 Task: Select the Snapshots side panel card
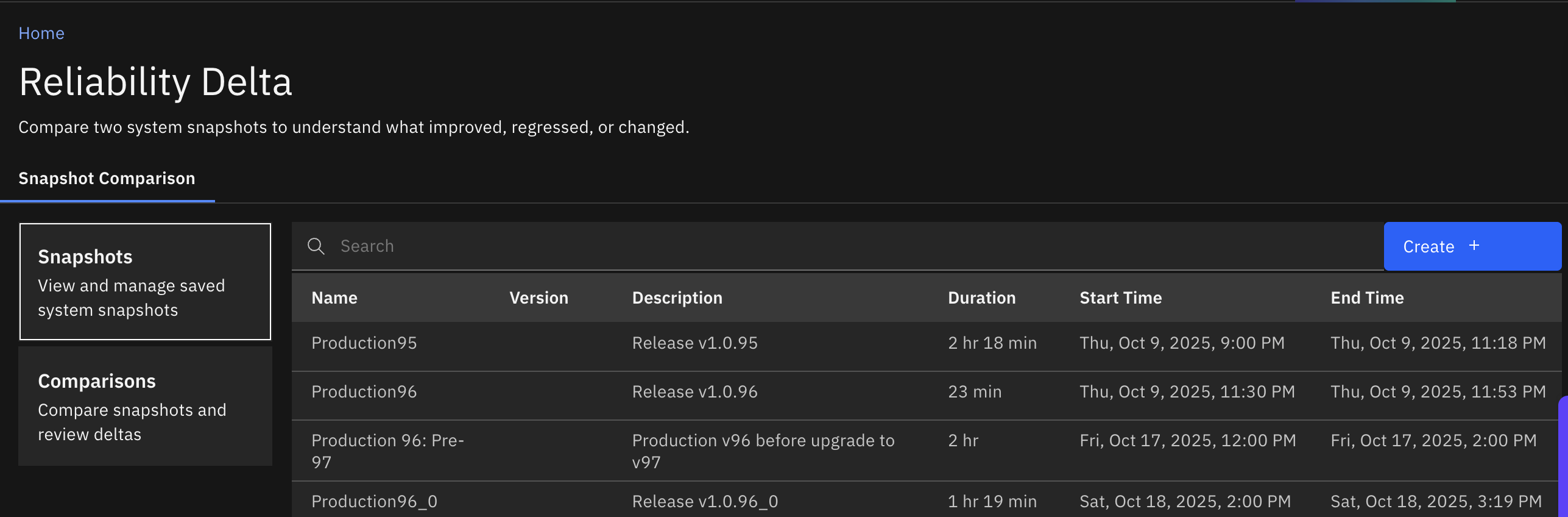pos(145,282)
